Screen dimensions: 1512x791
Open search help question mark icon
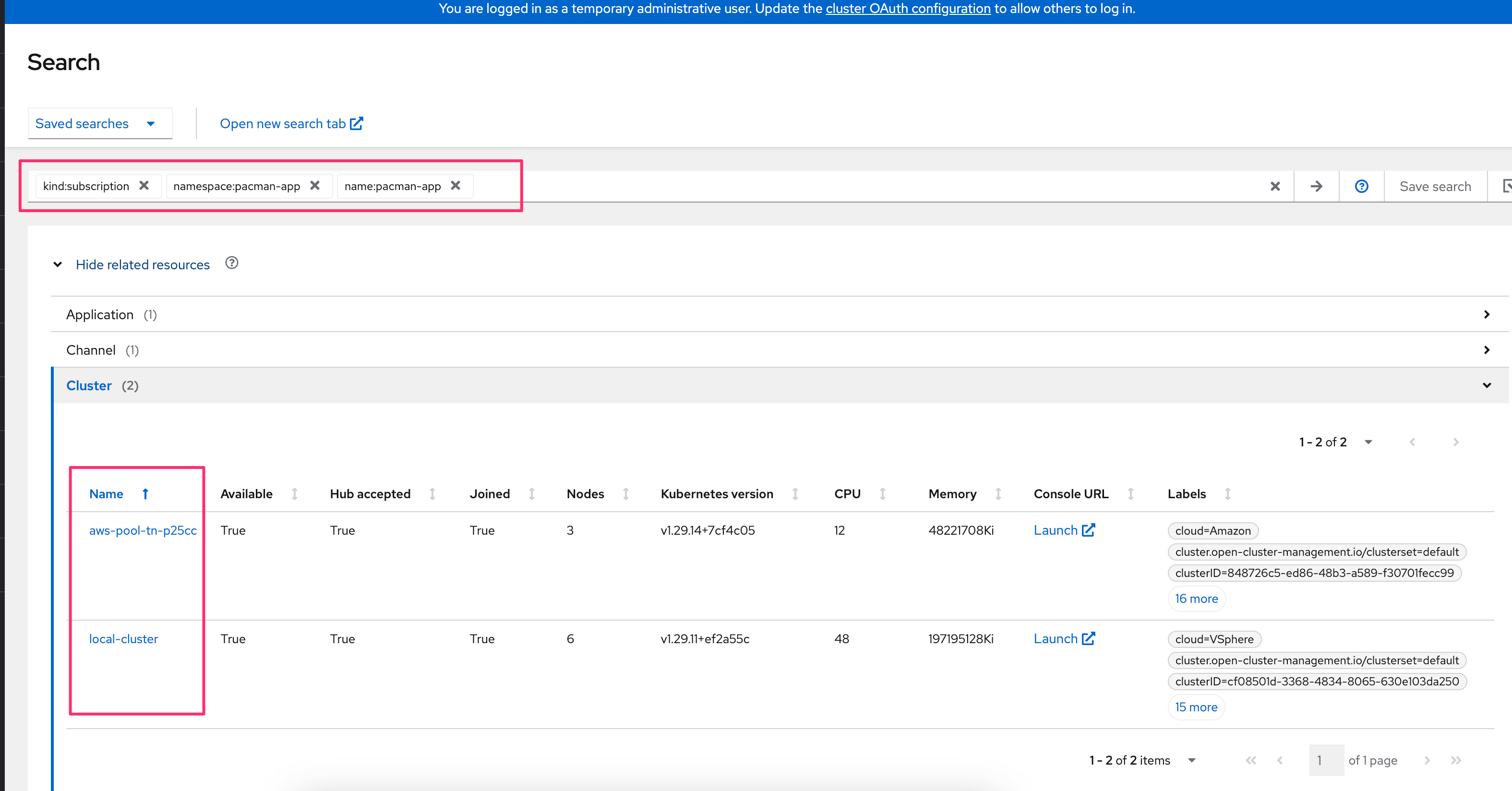coord(1361,187)
